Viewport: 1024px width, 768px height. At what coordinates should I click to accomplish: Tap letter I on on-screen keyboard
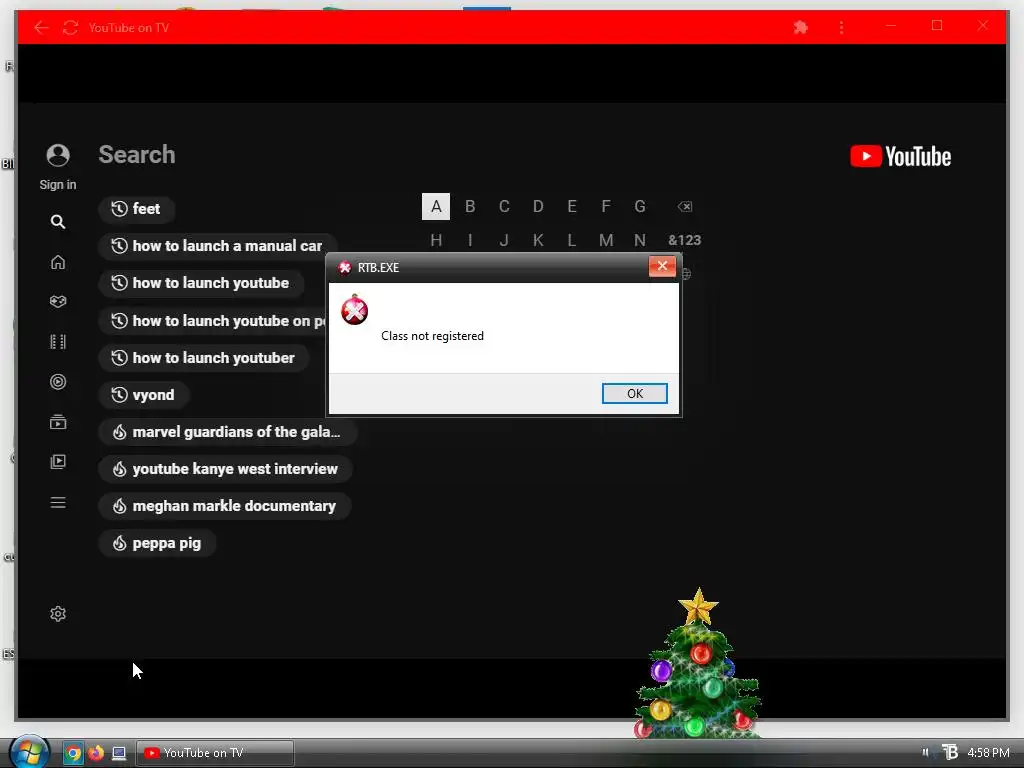pyautogui.click(x=470, y=240)
